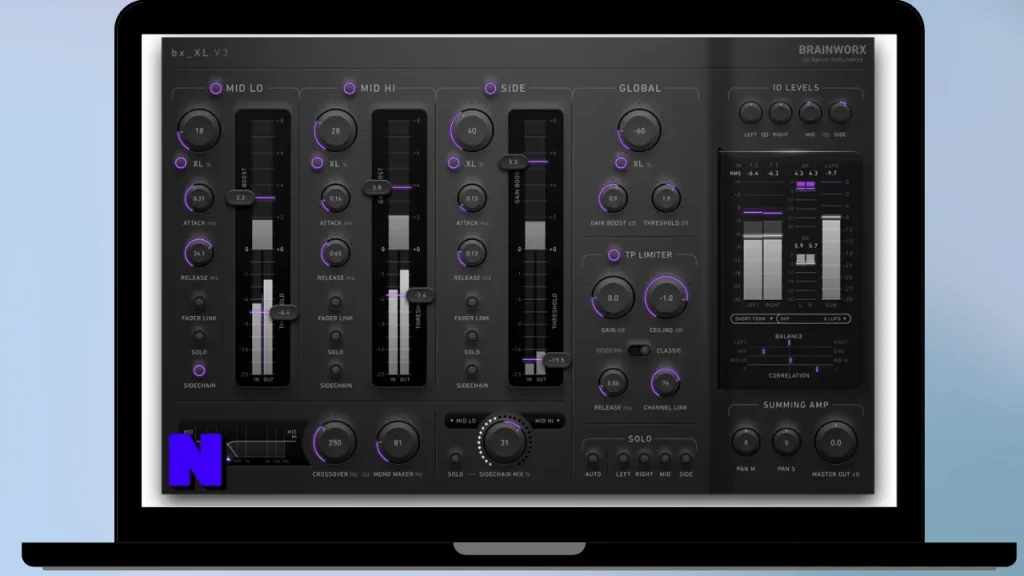Click the link icon between MID and SIDE levels

pos(825,135)
